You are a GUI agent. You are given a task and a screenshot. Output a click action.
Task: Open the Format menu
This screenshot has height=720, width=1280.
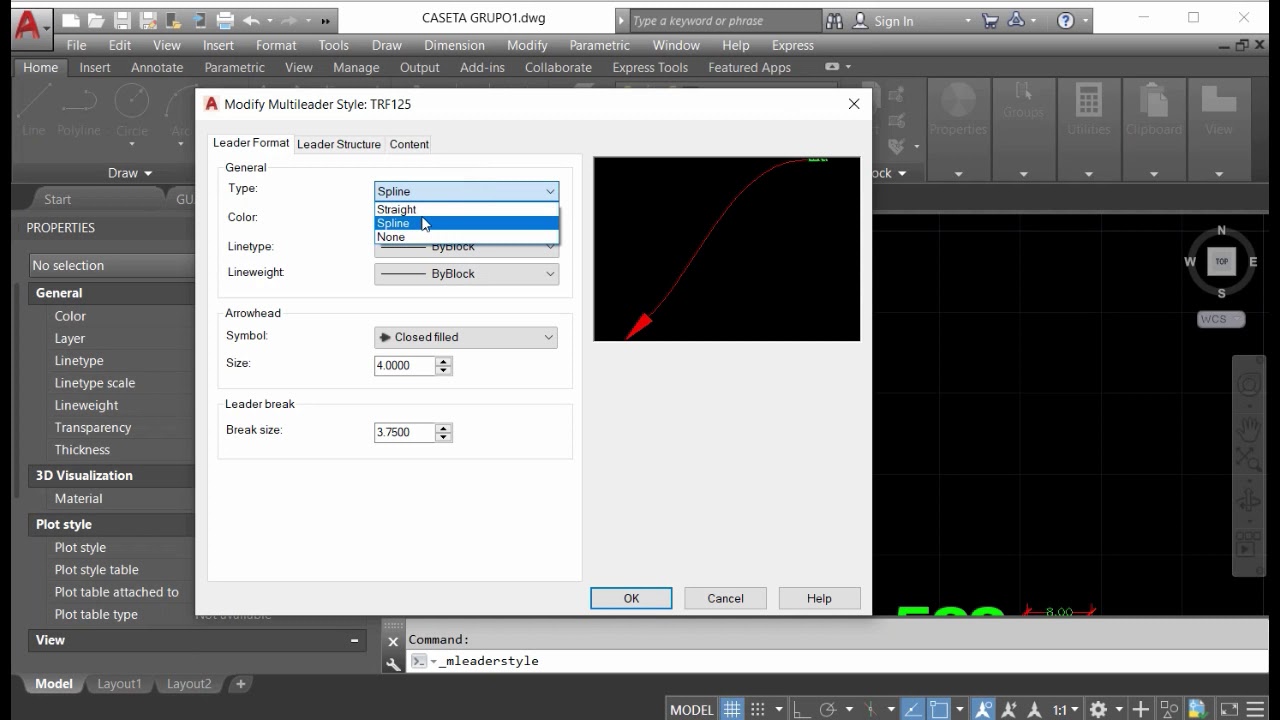[x=276, y=45]
